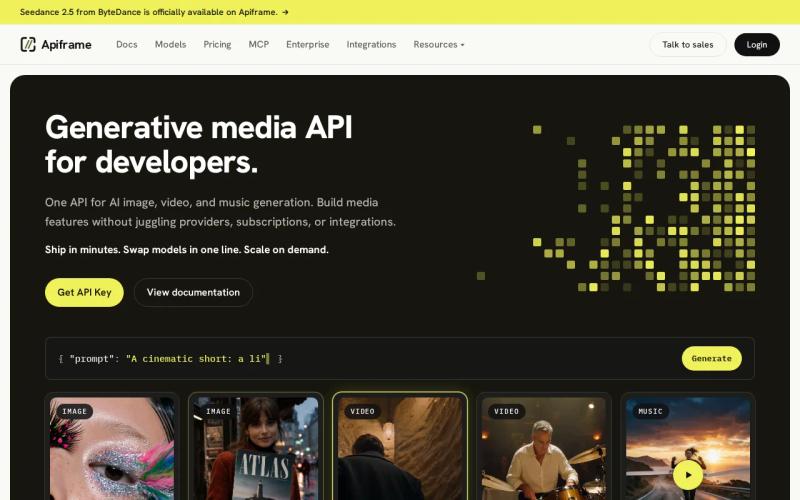Click the Talk to sales button

(x=688, y=44)
